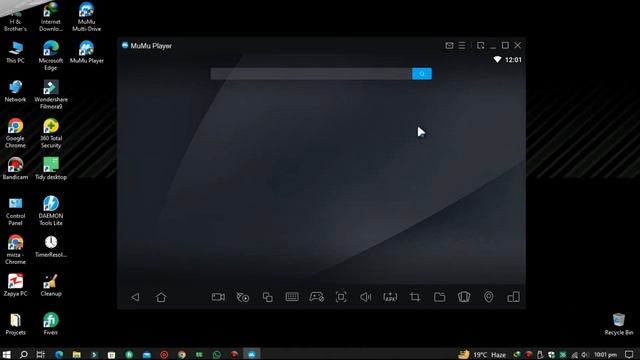Select Network desktop icon
The height and width of the screenshot is (360, 640).
(15, 91)
